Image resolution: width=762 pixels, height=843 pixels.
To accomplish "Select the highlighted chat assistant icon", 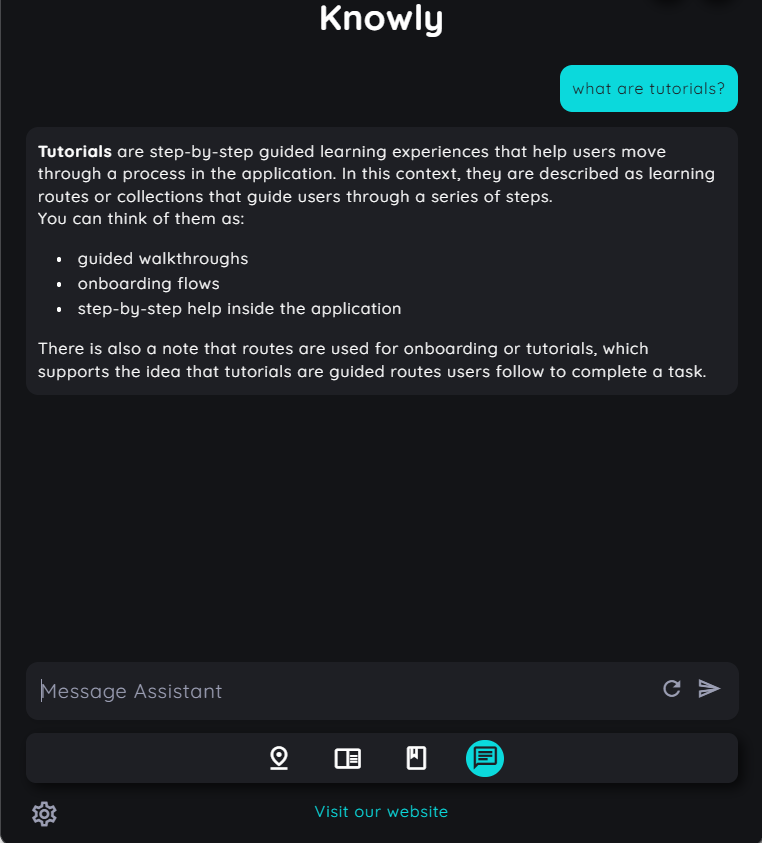I will [485, 759].
